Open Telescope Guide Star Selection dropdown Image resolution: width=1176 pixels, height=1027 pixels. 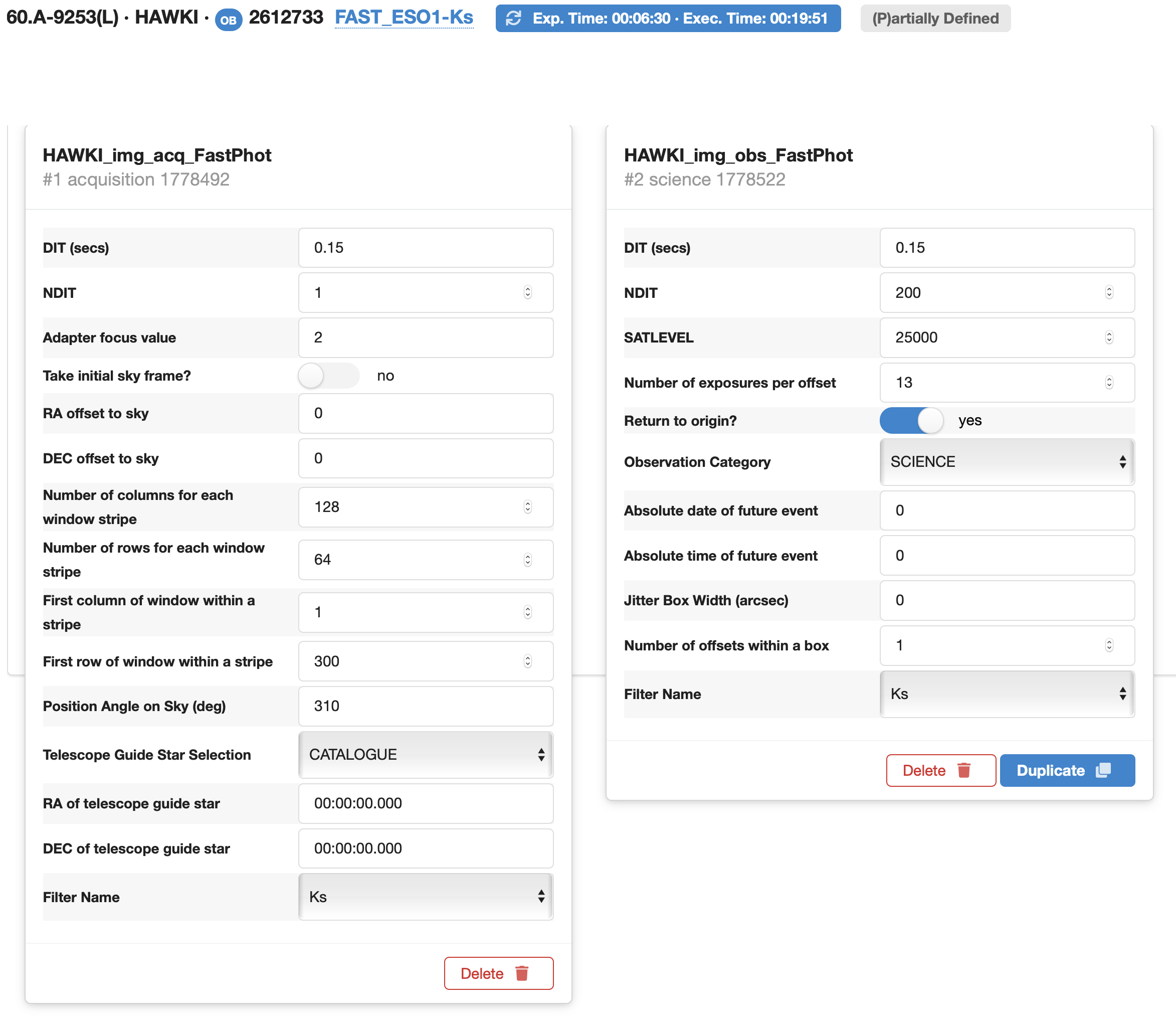[426, 755]
